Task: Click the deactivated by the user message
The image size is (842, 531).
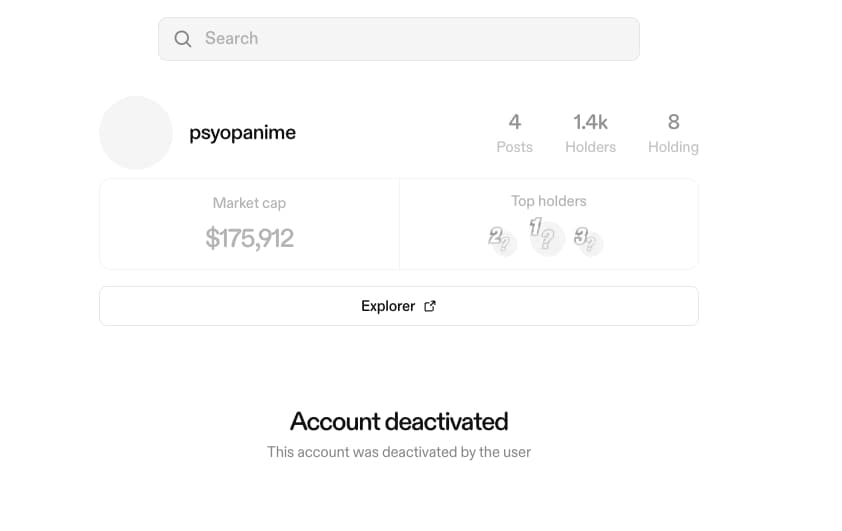Action: click(x=399, y=452)
